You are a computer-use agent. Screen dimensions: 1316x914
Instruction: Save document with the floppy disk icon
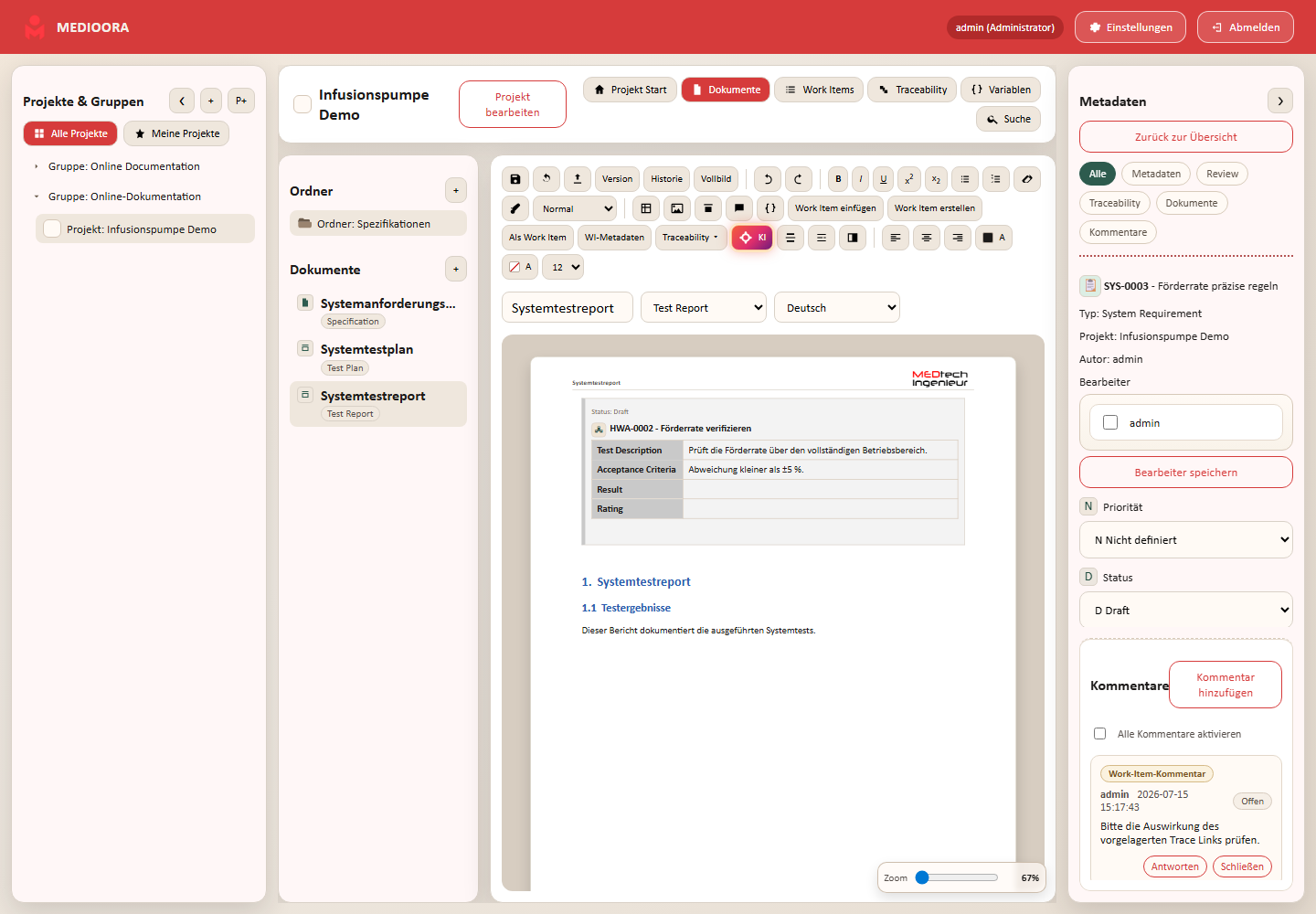515,179
